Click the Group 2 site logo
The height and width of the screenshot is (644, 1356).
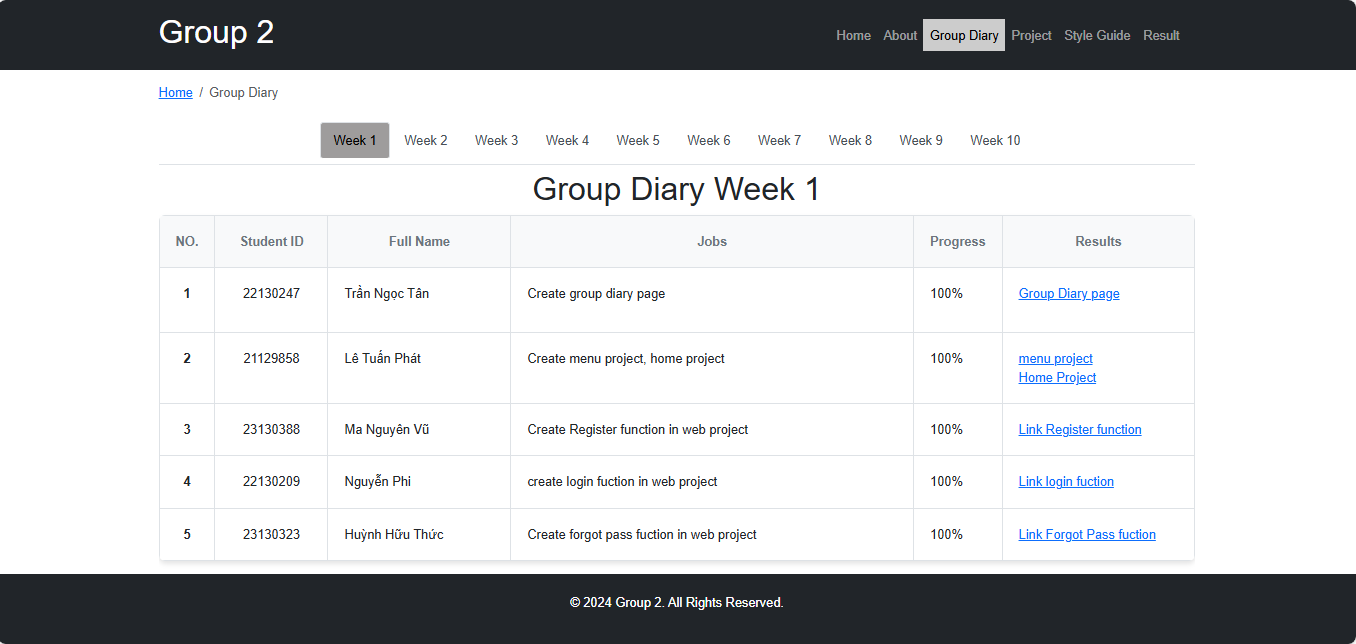pyautogui.click(x=216, y=32)
